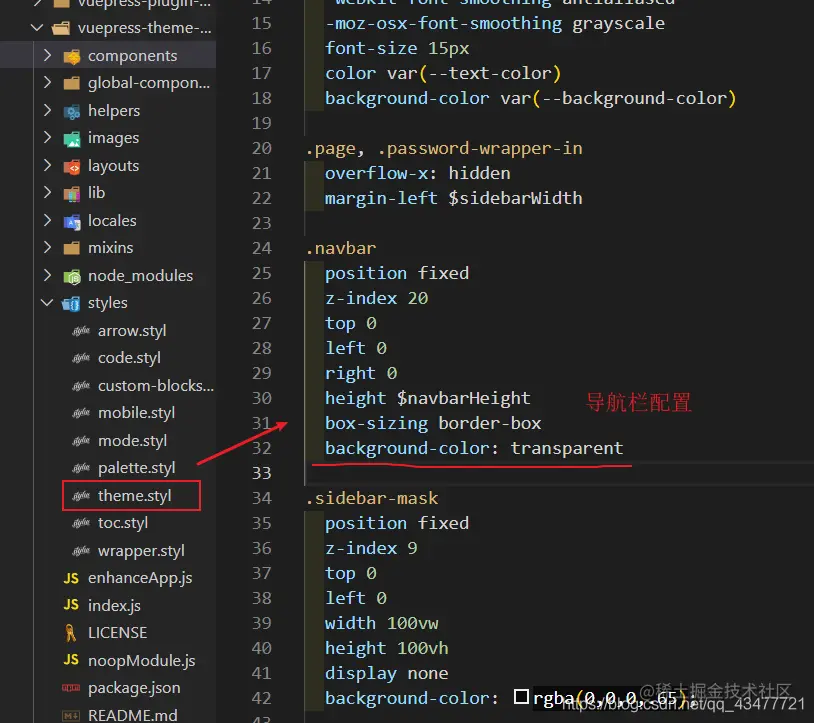Open README.md file
Viewport: 814px width, 723px height.
(132, 715)
